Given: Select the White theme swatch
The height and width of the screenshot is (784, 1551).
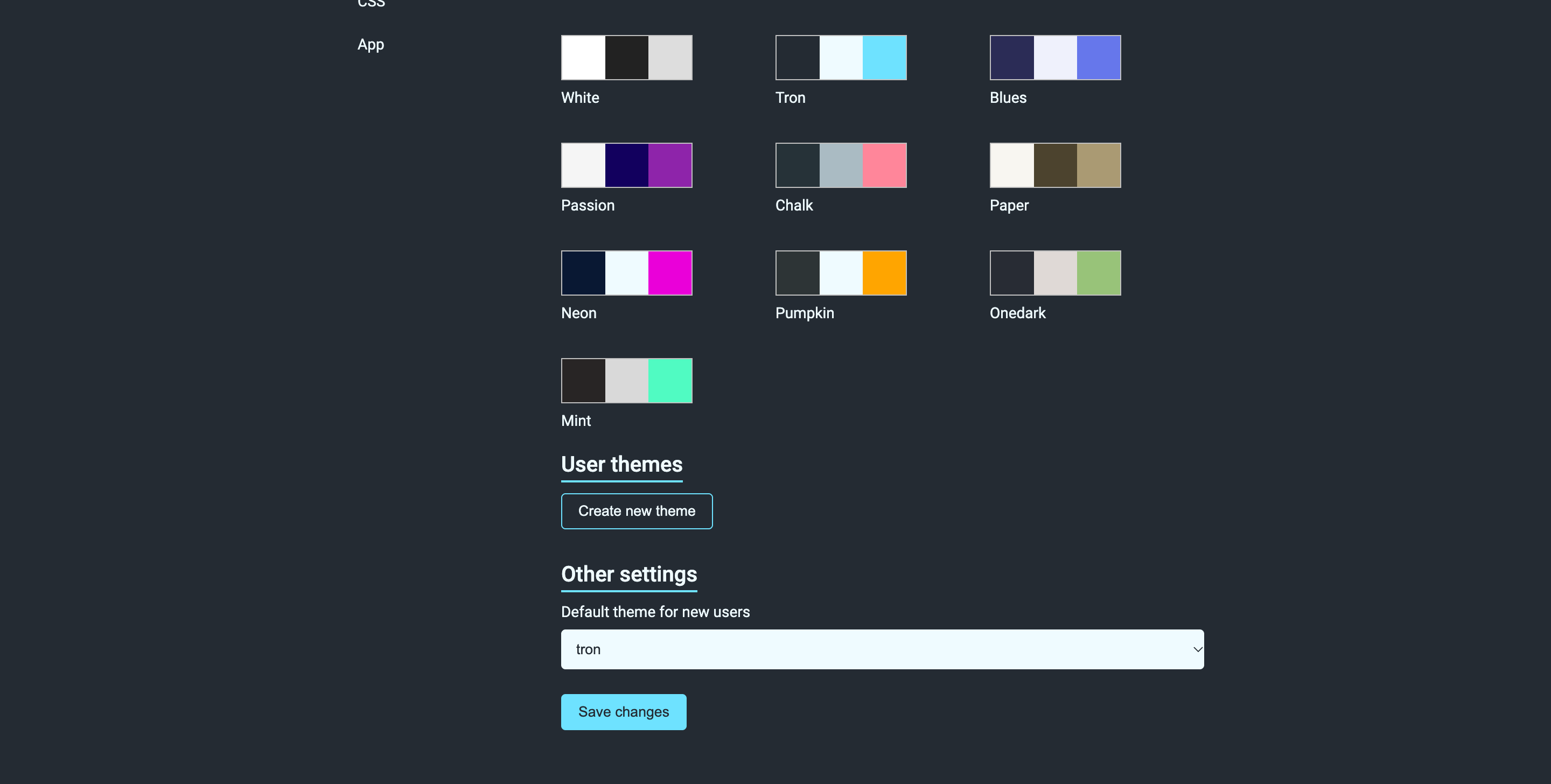Looking at the screenshot, I should pos(627,57).
